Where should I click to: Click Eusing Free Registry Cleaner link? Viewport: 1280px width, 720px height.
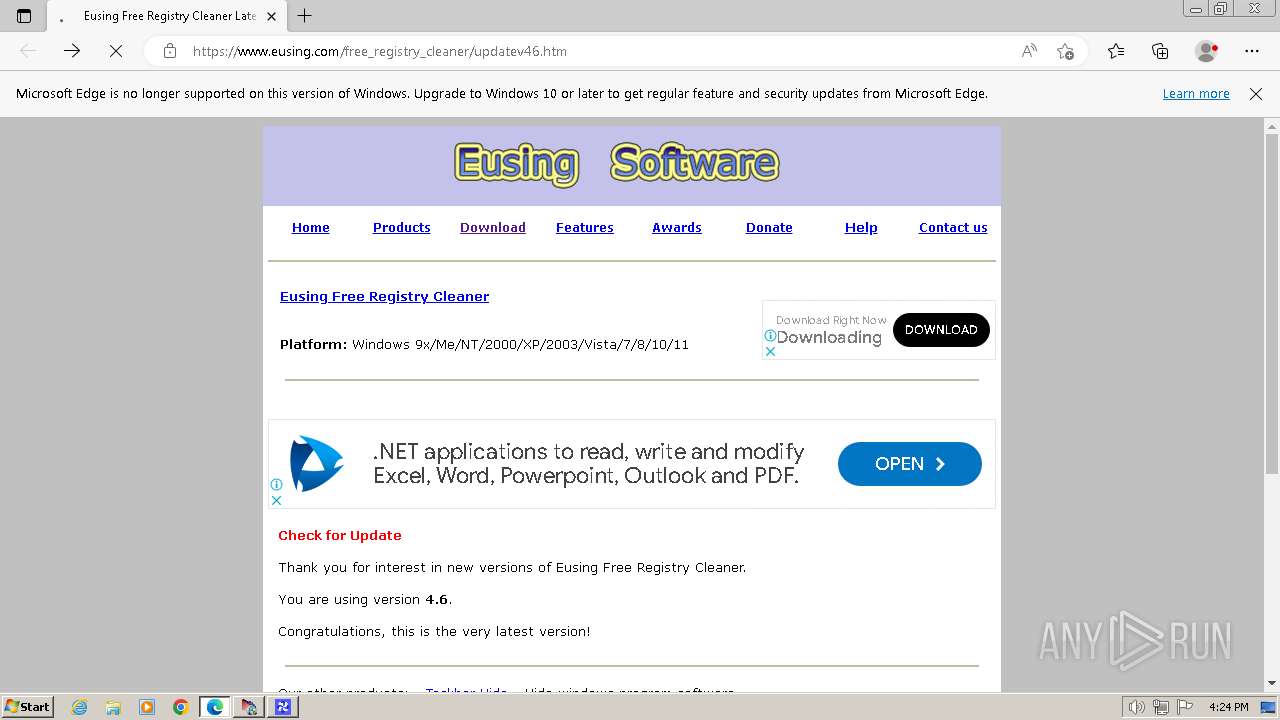(x=384, y=296)
